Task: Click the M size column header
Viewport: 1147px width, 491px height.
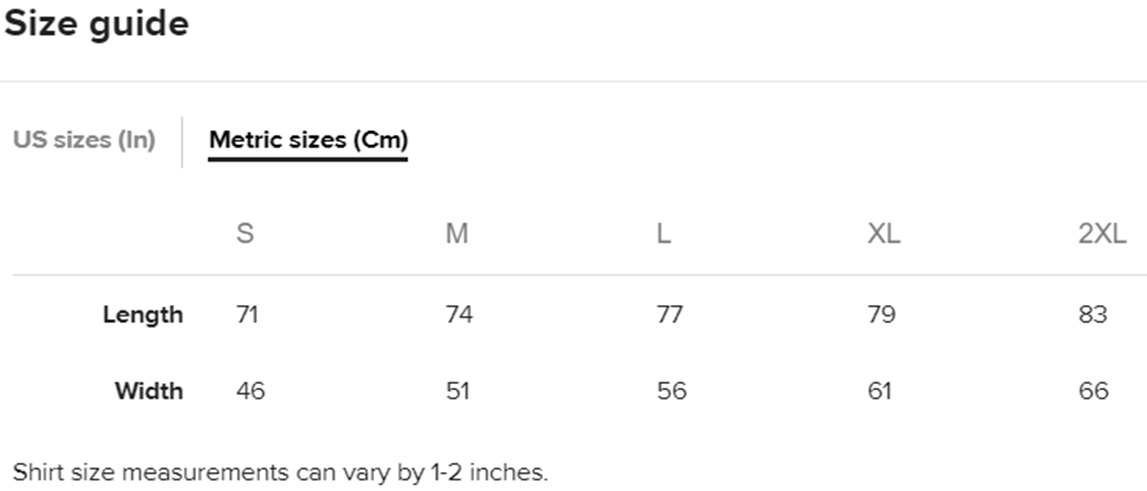Action: coord(457,235)
